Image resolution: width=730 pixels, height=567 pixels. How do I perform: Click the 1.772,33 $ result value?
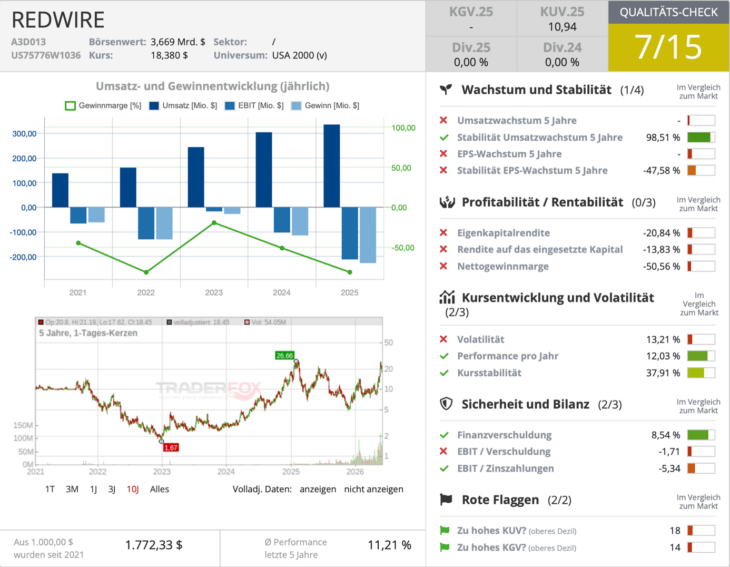coord(154,545)
